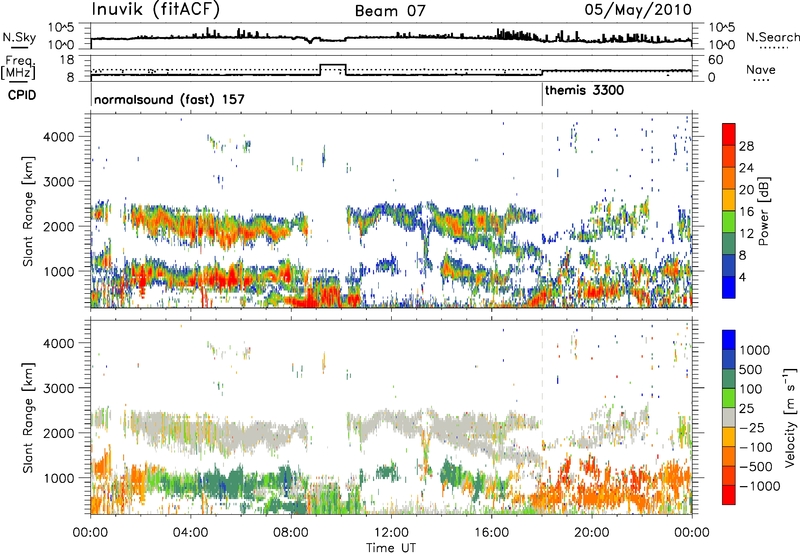Click the 'themis 3300' mode text

pyautogui.click(x=584, y=91)
